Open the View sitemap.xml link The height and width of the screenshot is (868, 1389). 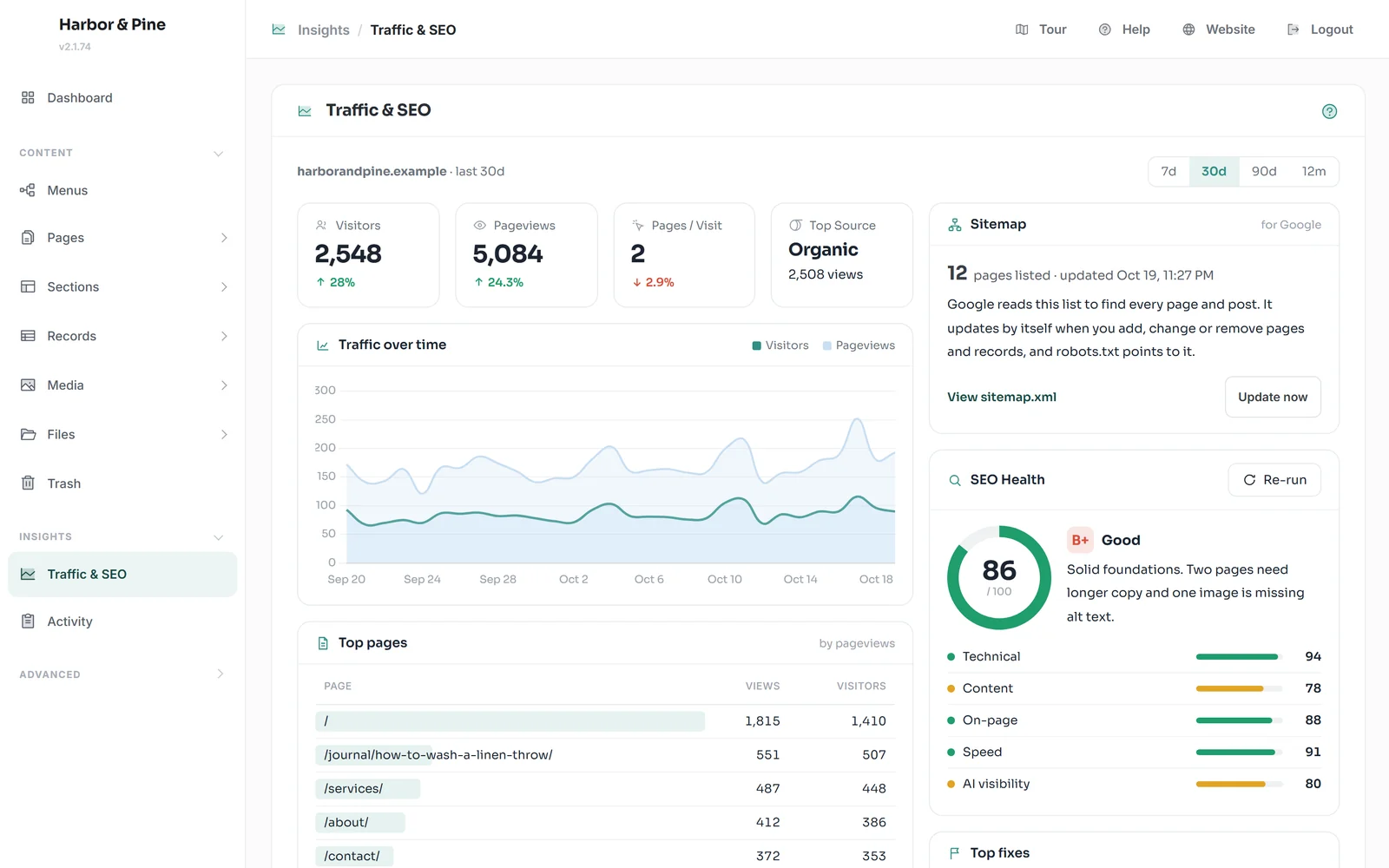1002,397
